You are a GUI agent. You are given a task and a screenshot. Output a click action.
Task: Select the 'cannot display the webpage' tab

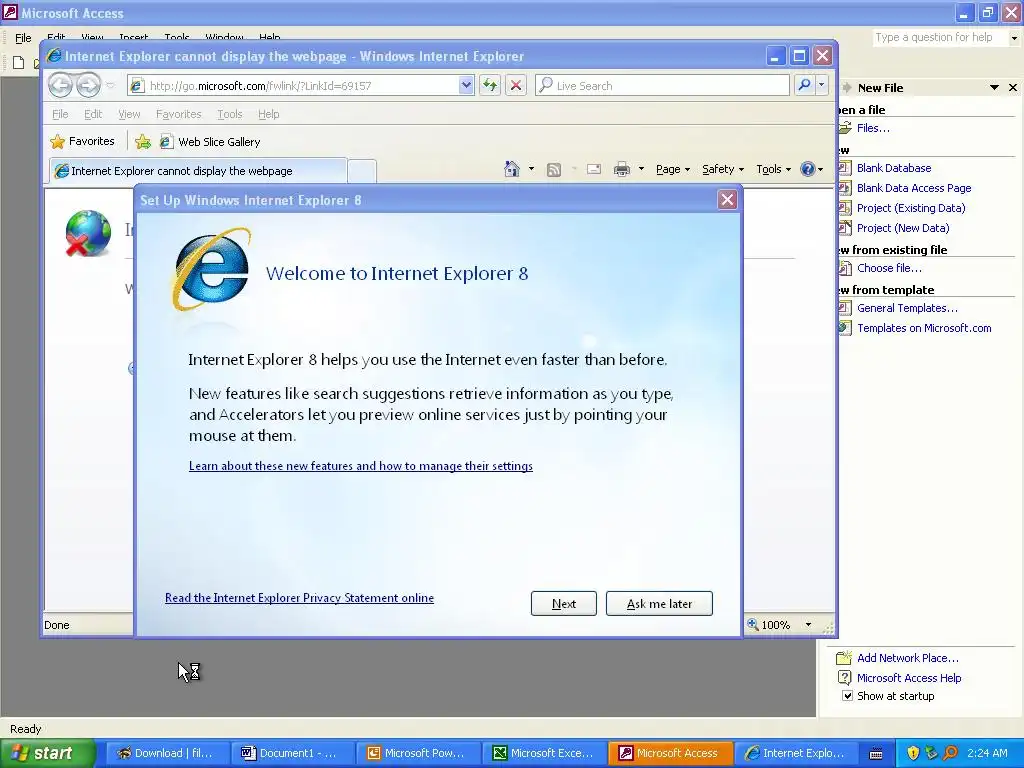[x=199, y=170]
